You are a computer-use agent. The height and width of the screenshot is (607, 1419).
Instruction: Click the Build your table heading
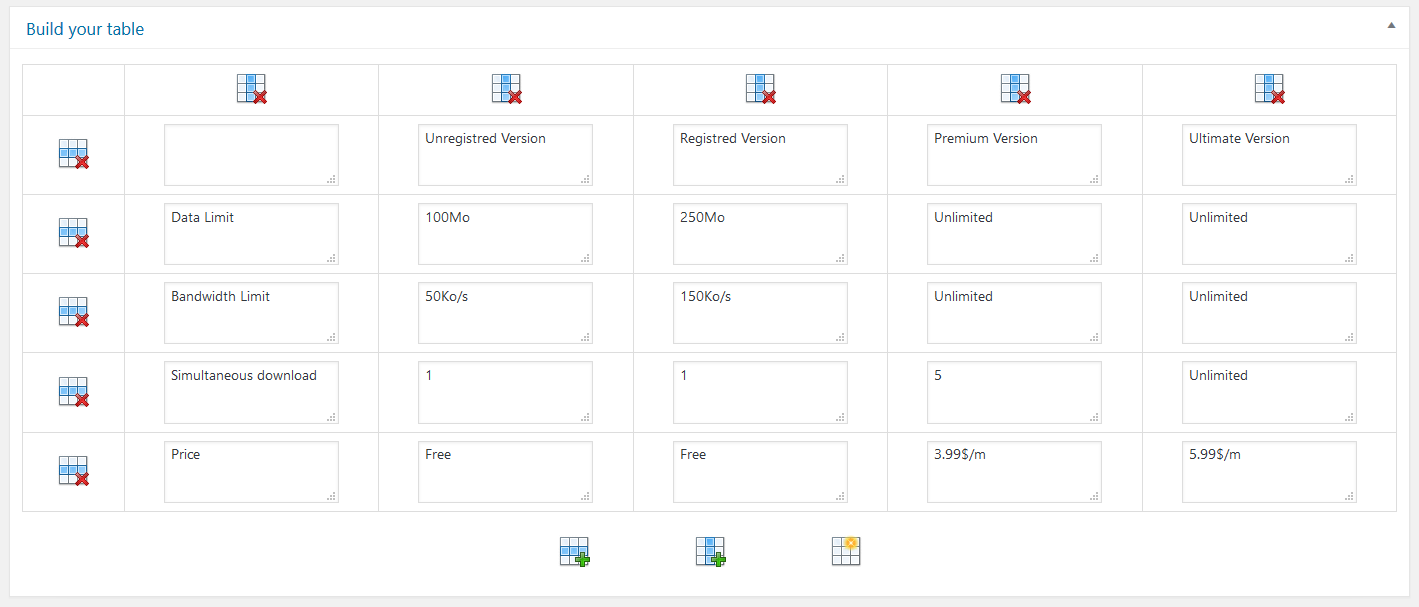(85, 29)
